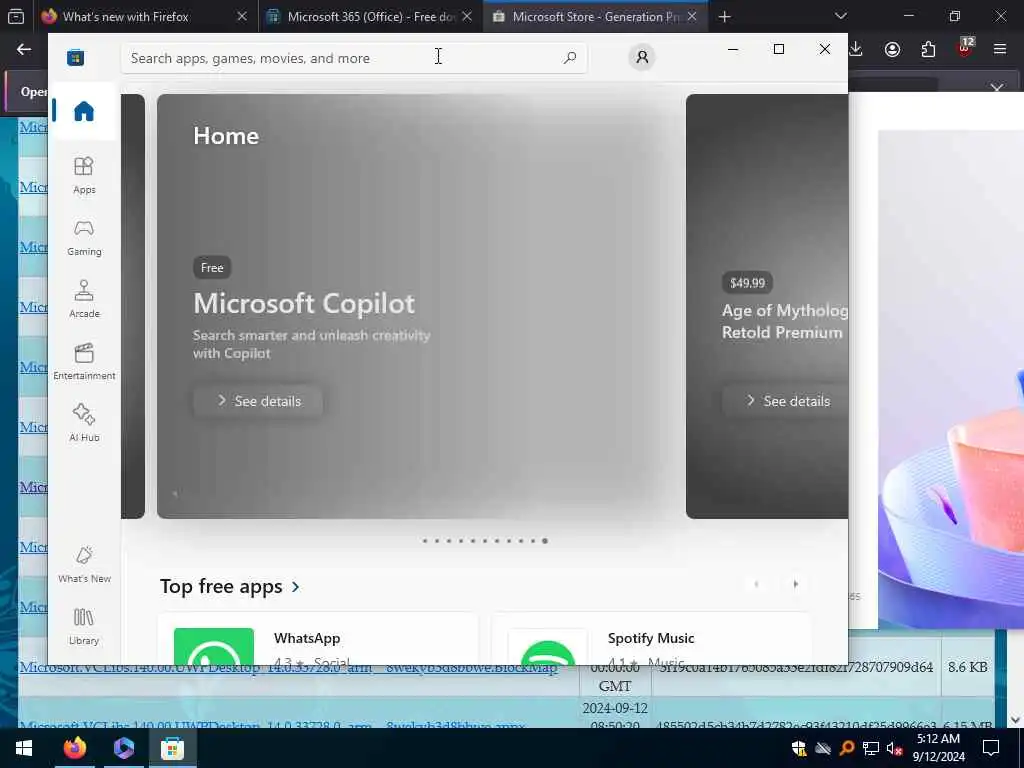Open the taskbar clock showing 5:12 AM
The image size is (1024, 768).
(938, 748)
